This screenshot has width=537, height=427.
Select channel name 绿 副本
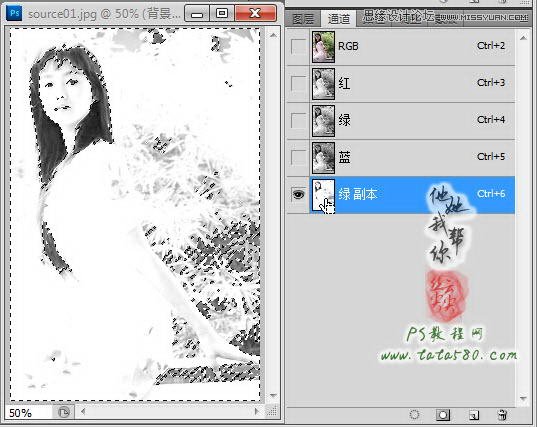(x=358, y=194)
